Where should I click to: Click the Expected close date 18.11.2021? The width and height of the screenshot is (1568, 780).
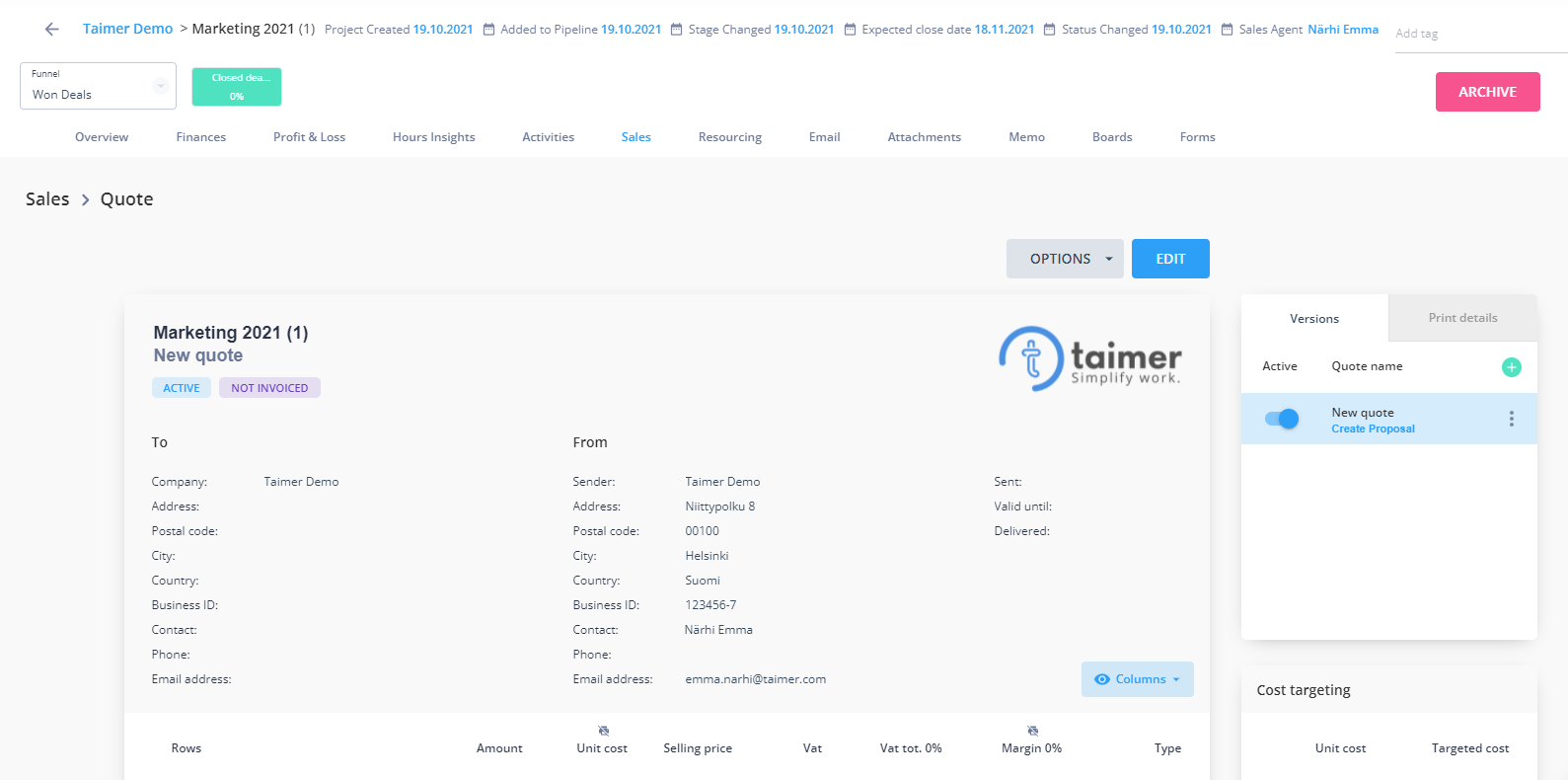pyautogui.click(x=1005, y=30)
